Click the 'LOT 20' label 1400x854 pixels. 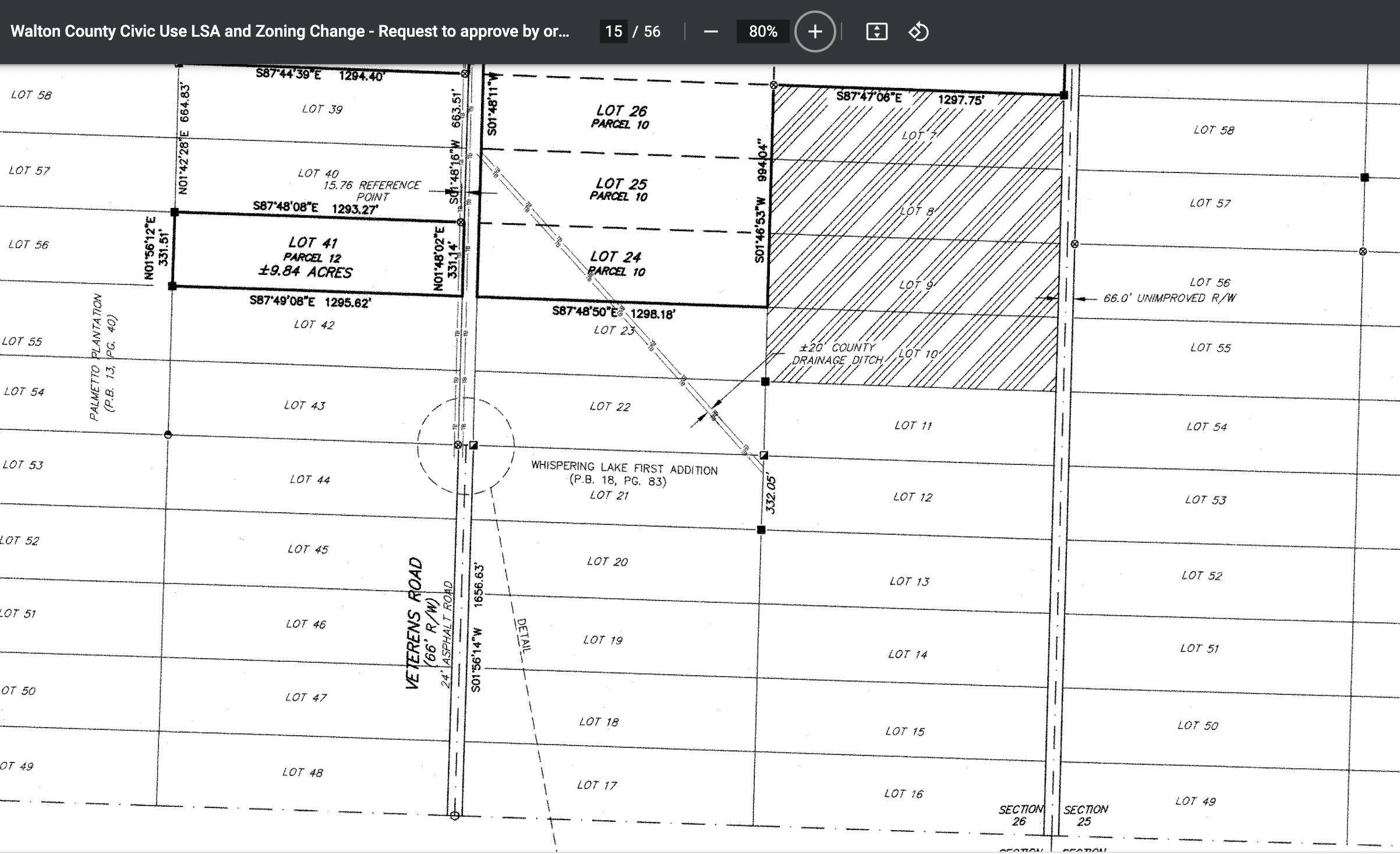607,562
